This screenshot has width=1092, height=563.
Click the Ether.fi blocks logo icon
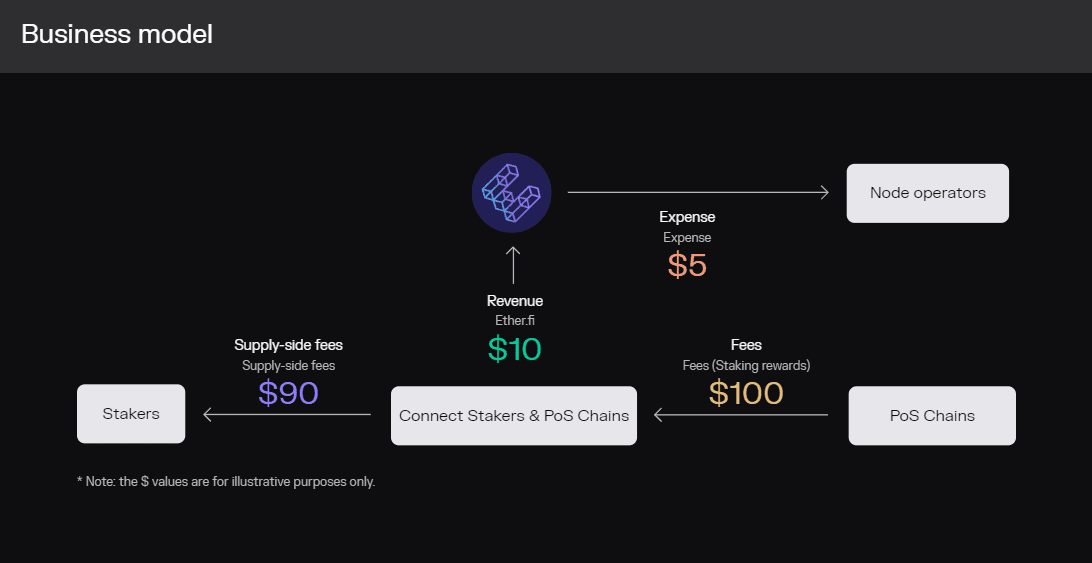tap(511, 193)
